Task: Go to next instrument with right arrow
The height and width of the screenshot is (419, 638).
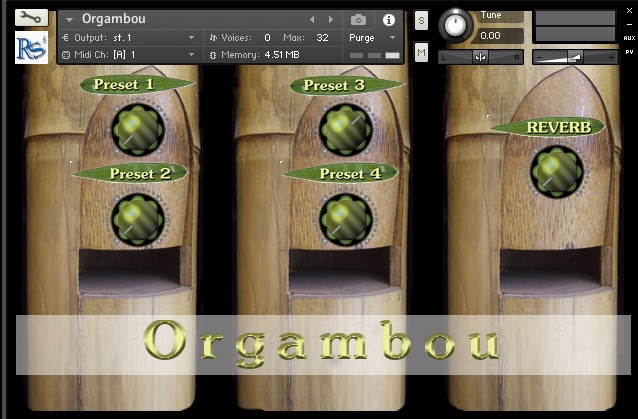Action: (x=331, y=20)
